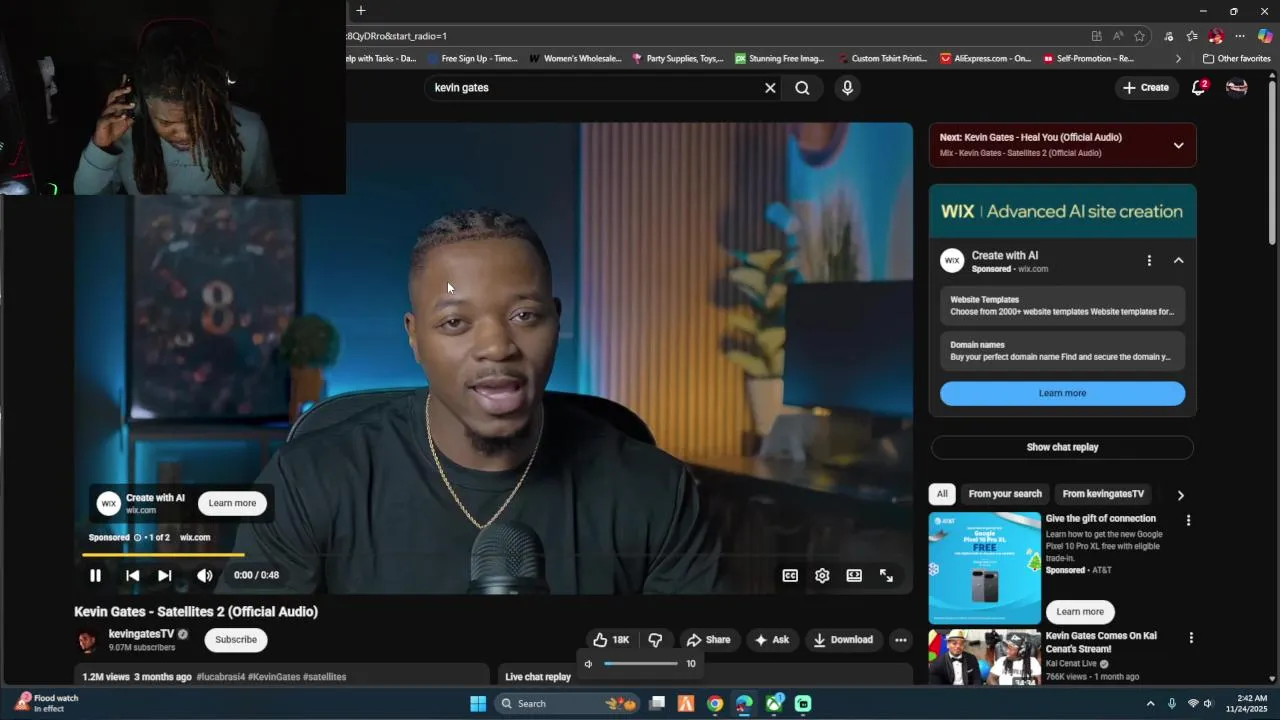1280x720 pixels.
Task: Open Website Templates ad link
Action: pyautogui.click(x=1062, y=305)
